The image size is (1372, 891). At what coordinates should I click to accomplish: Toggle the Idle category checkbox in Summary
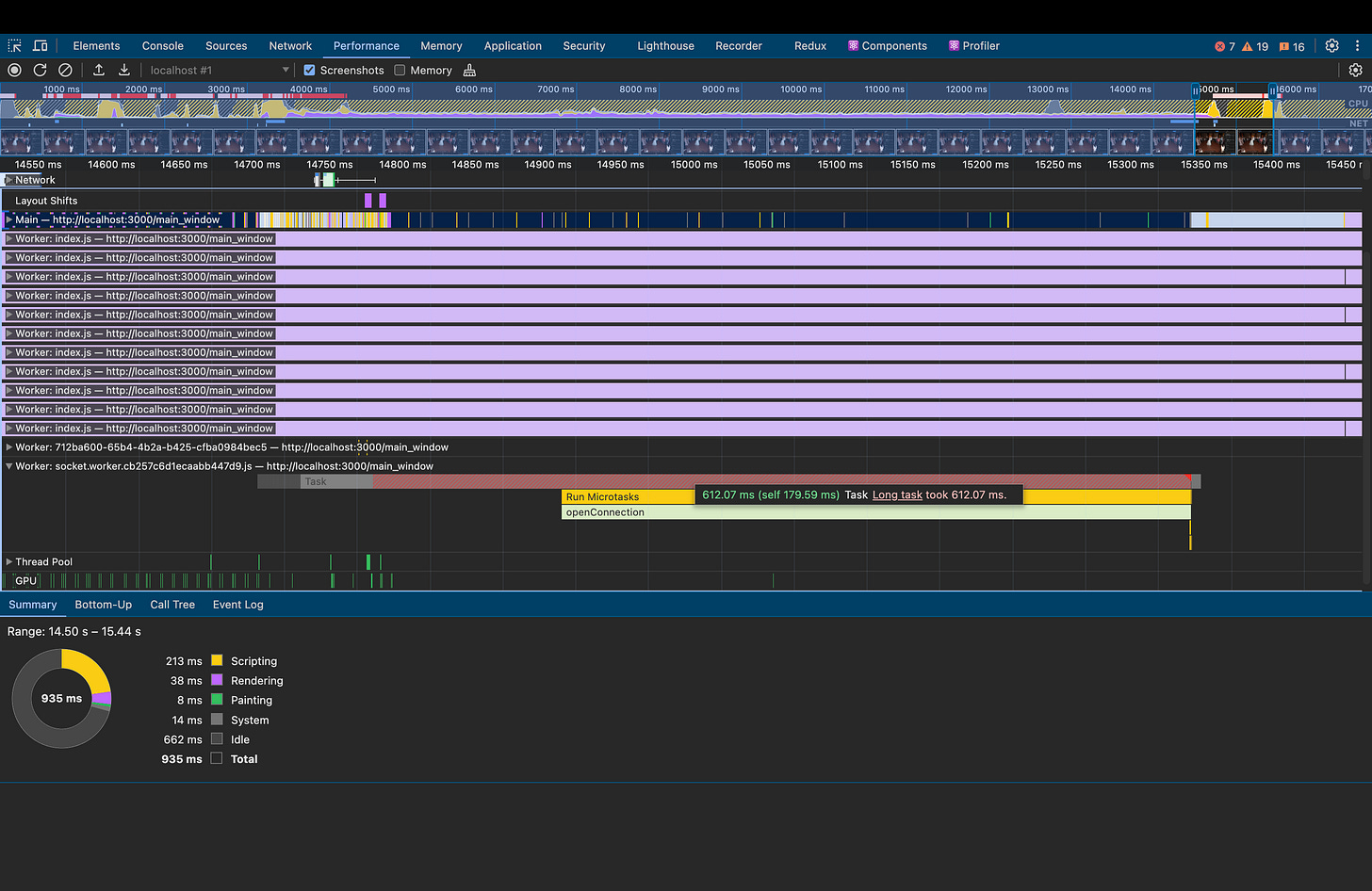tap(217, 739)
